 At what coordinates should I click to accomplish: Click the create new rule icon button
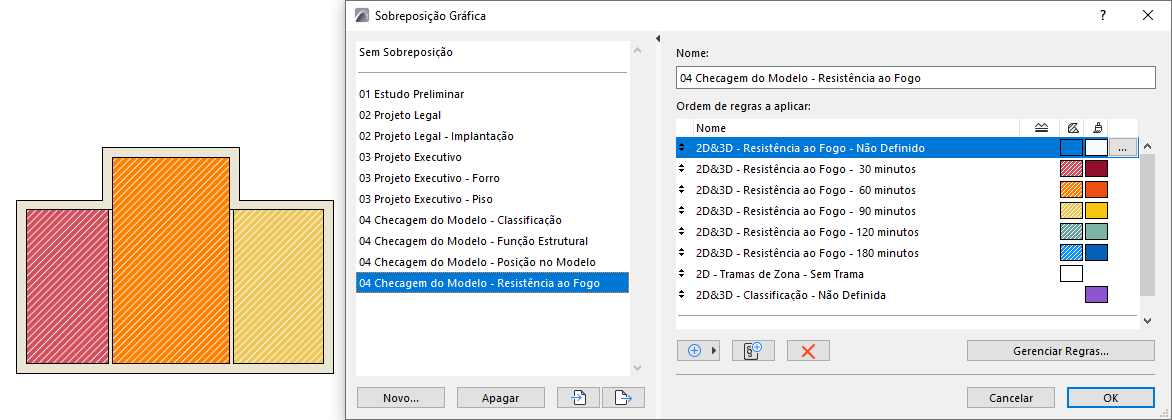(753, 350)
